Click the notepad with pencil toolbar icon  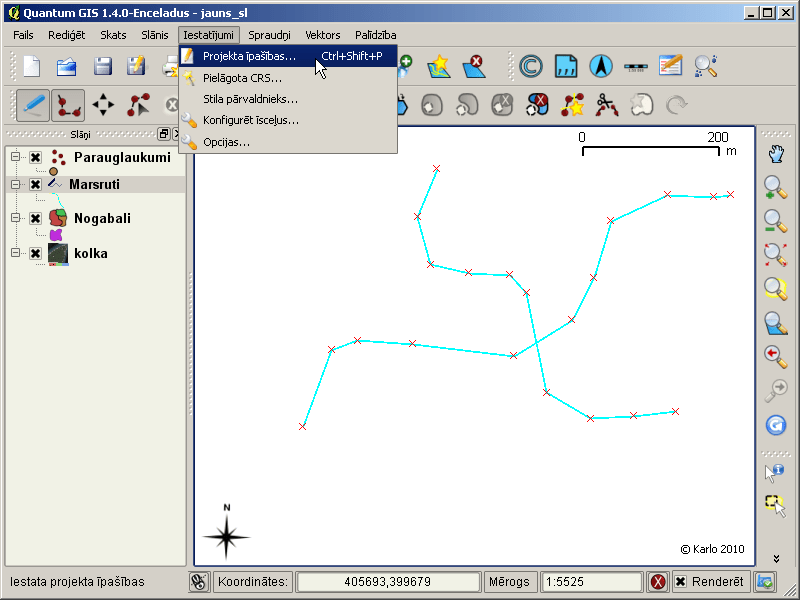[670, 66]
